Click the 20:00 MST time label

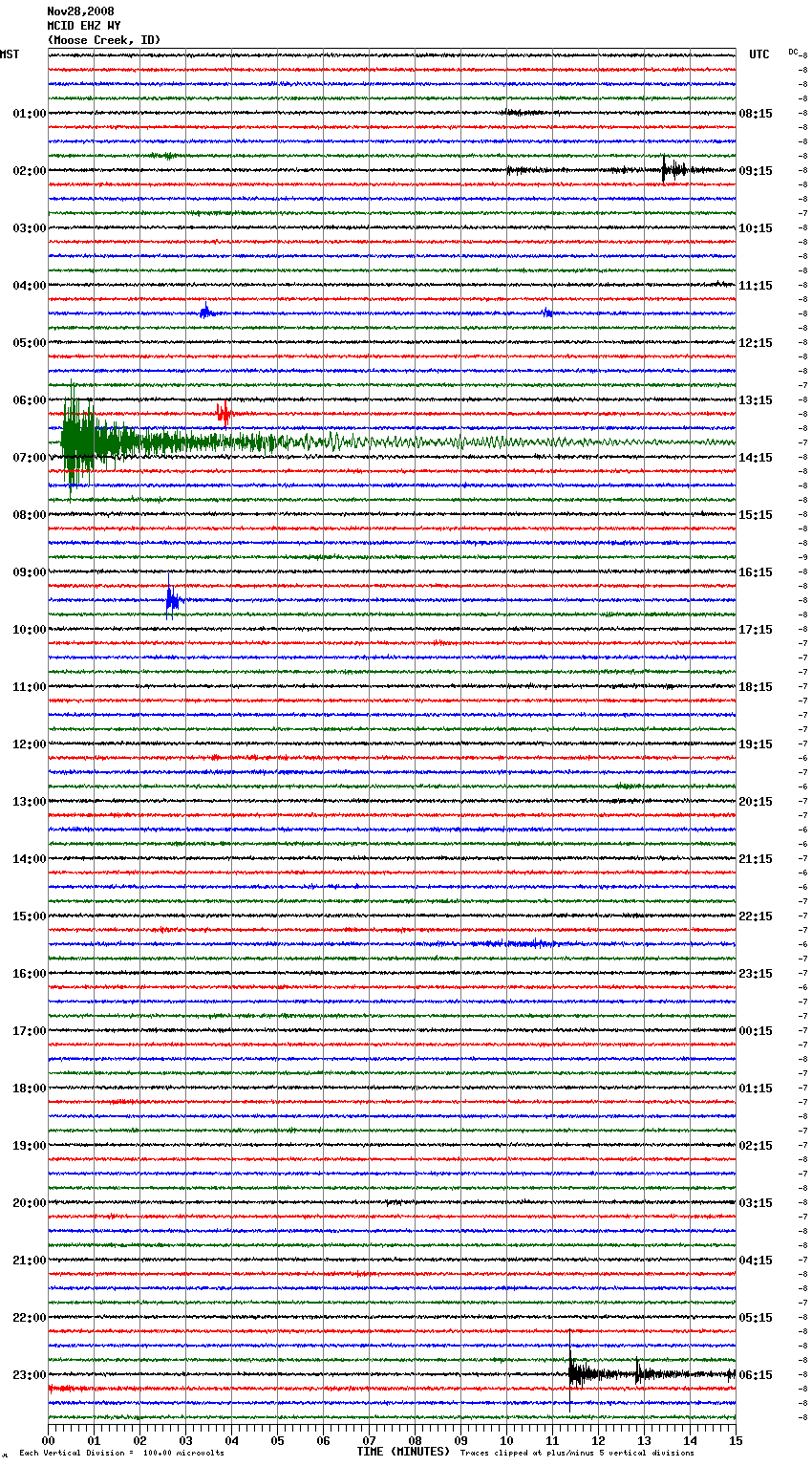point(30,1203)
